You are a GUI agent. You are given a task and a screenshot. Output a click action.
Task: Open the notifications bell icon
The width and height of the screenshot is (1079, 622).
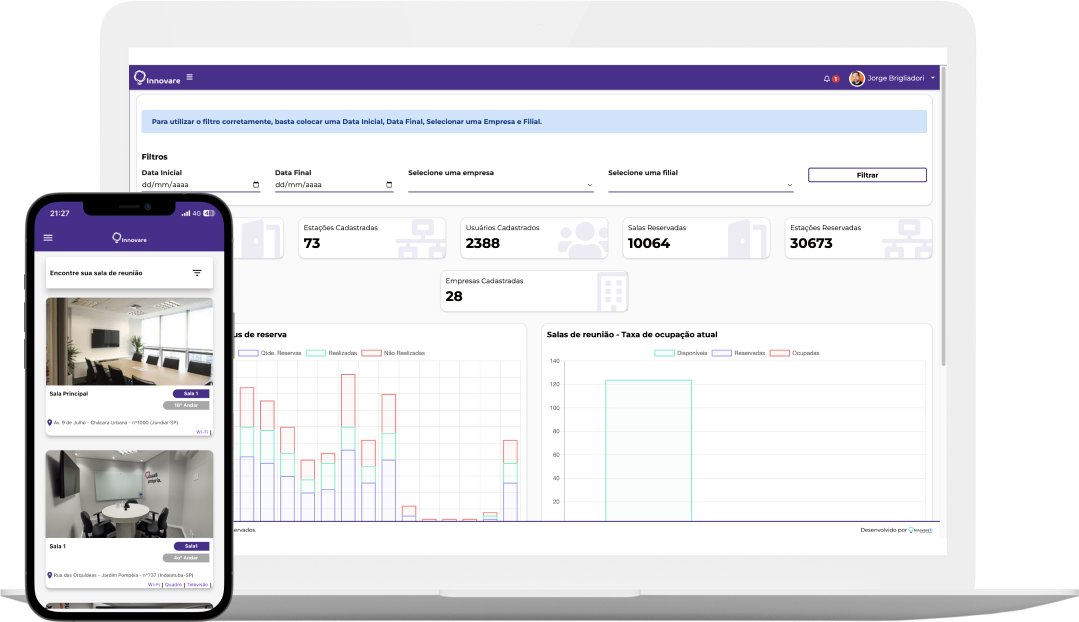click(826, 78)
